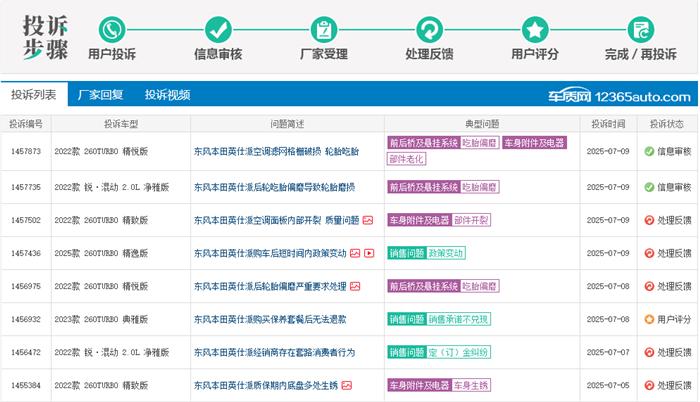700x402 pixels.
Task: Switch to the 厂家回复 tab
Action: click(x=100, y=95)
